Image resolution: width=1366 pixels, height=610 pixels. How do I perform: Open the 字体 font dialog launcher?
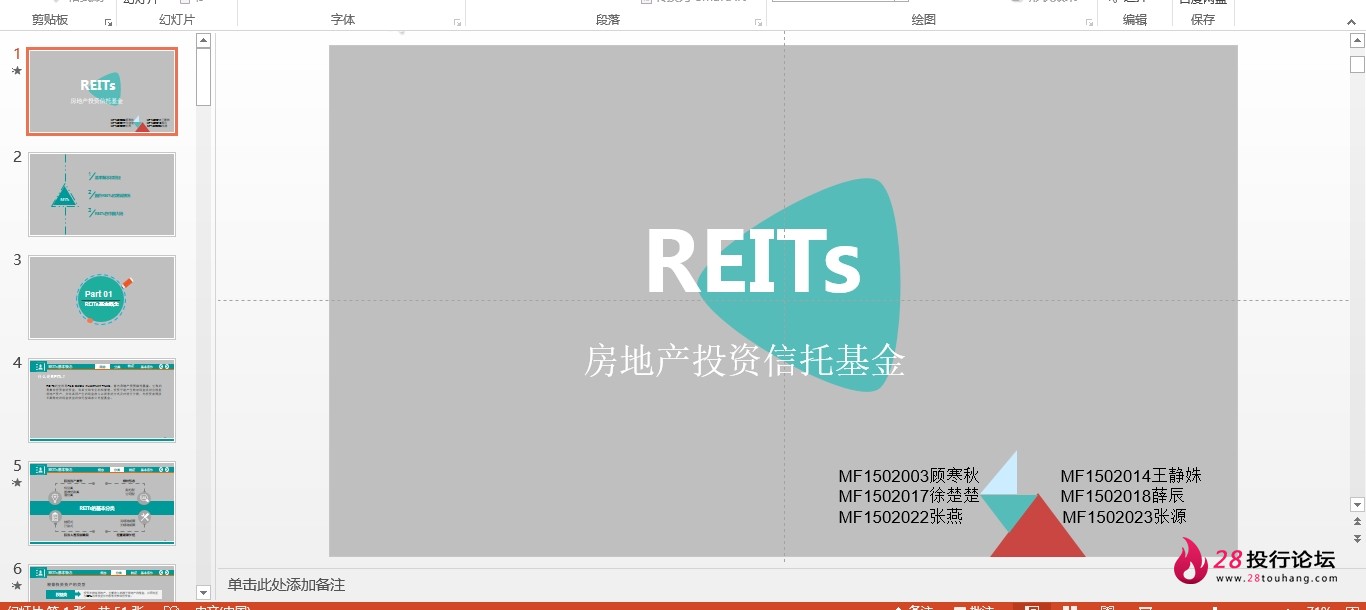tap(457, 22)
